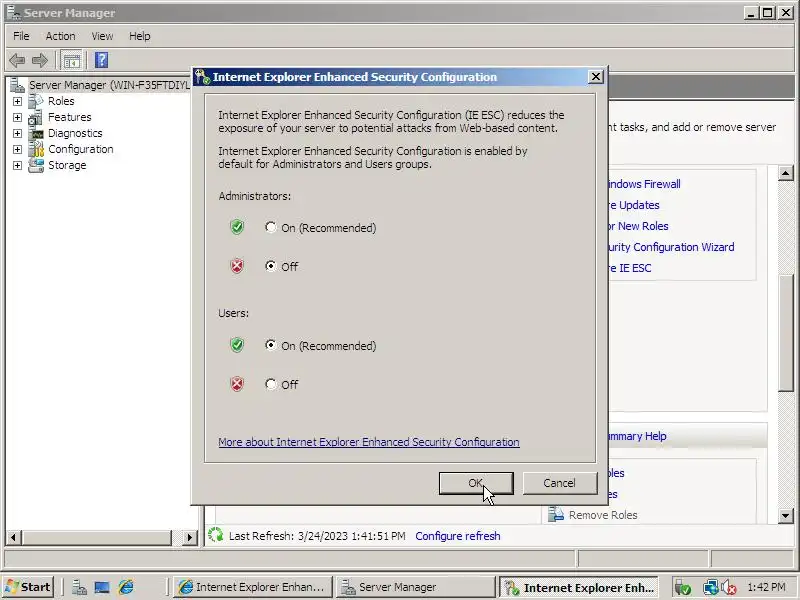
Task: Click the tree pane horizontal scrollbar right arrow
Action: pos(189,537)
